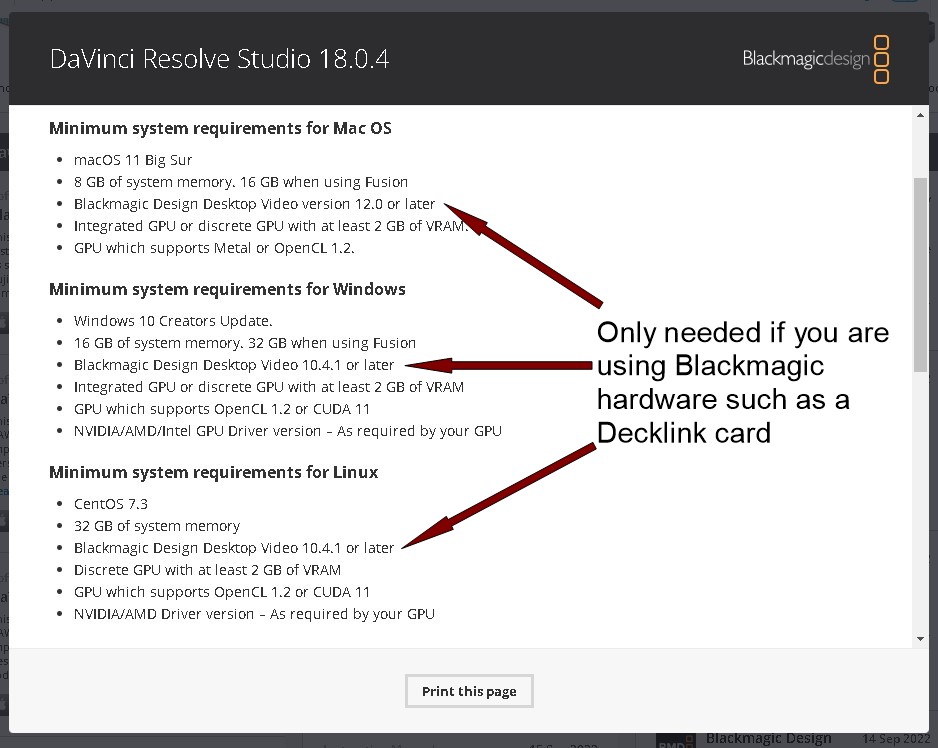Click Linux 'OpenCL 1.2 or CUDA 11' line
Screen dimensions: 938x748
(222, 592)
